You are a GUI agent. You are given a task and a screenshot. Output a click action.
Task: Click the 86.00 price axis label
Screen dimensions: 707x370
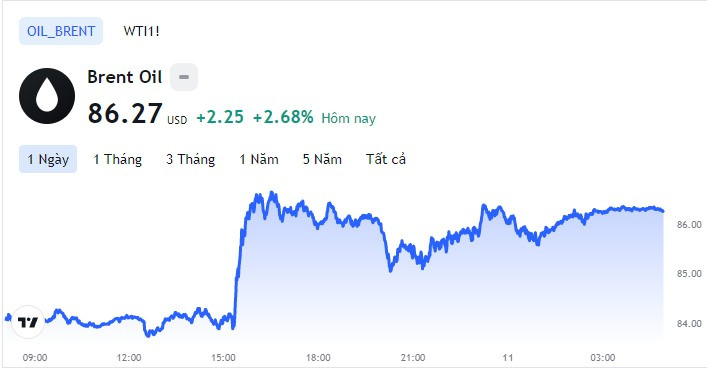point(689,224)
